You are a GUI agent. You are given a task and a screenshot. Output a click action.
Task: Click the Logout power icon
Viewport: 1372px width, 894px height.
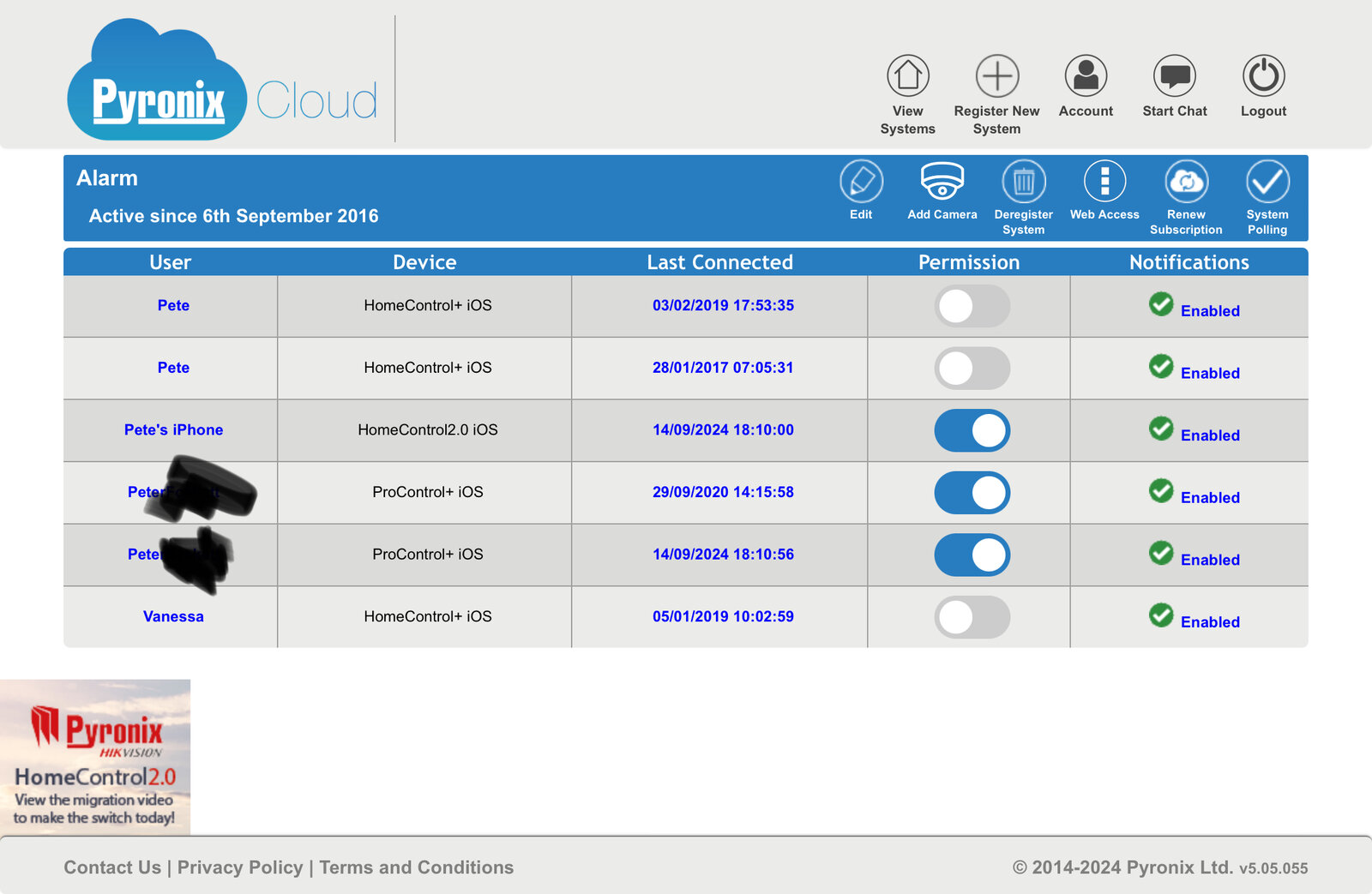[x=1264, y=75]
